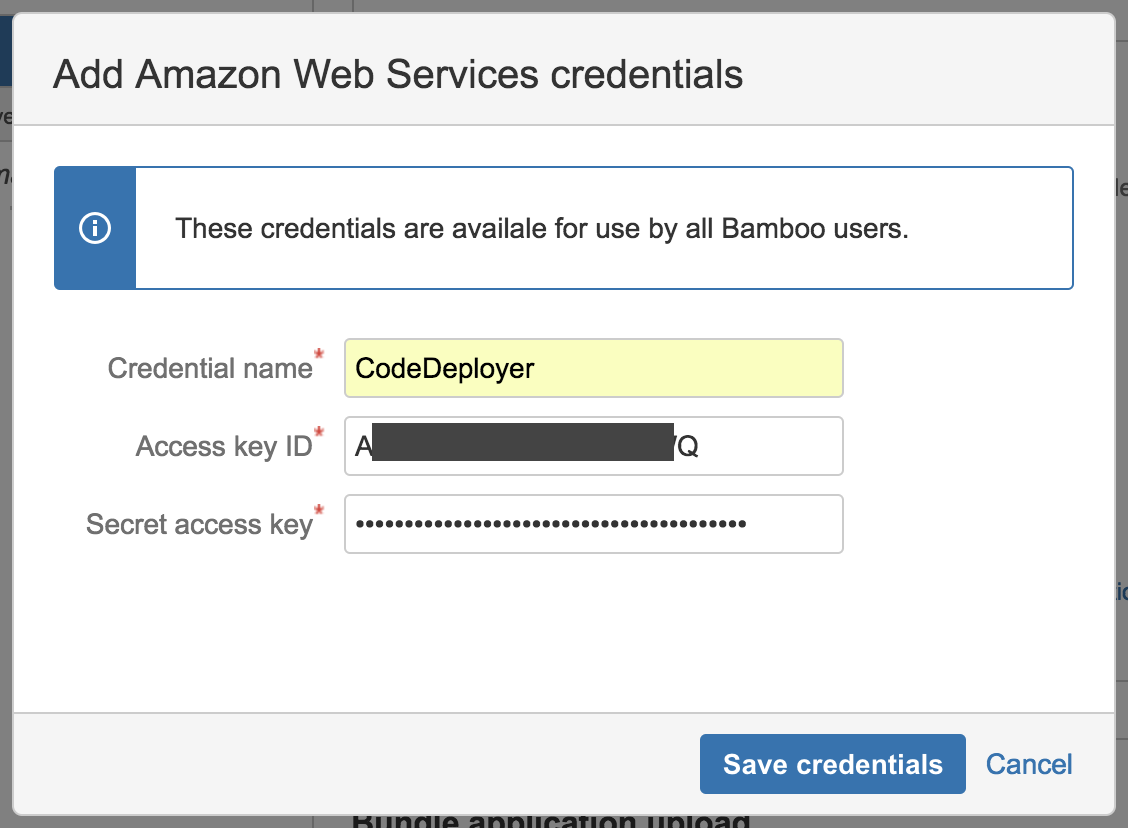Click the dialog title Add Amazon Web Services credentials
The image size is (1128, 828).
[x=398, y=73]
